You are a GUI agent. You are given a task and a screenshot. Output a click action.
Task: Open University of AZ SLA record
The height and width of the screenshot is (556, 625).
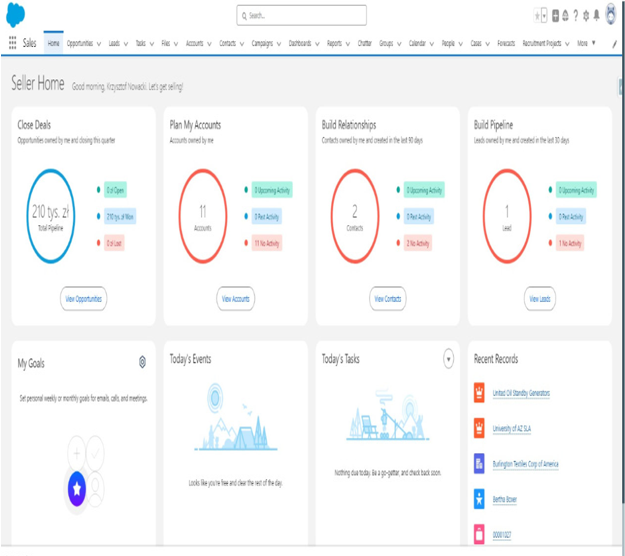(512, 428)
